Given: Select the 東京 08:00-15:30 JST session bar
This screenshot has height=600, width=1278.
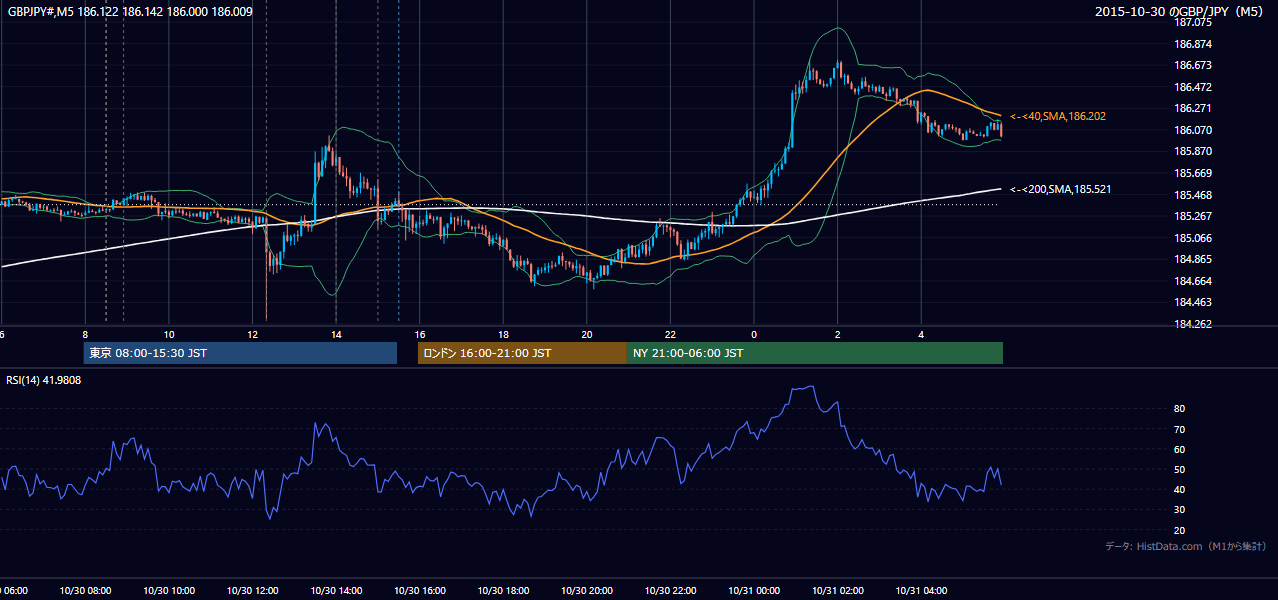Looking at the screenshot, I should (x=240, y=353).
